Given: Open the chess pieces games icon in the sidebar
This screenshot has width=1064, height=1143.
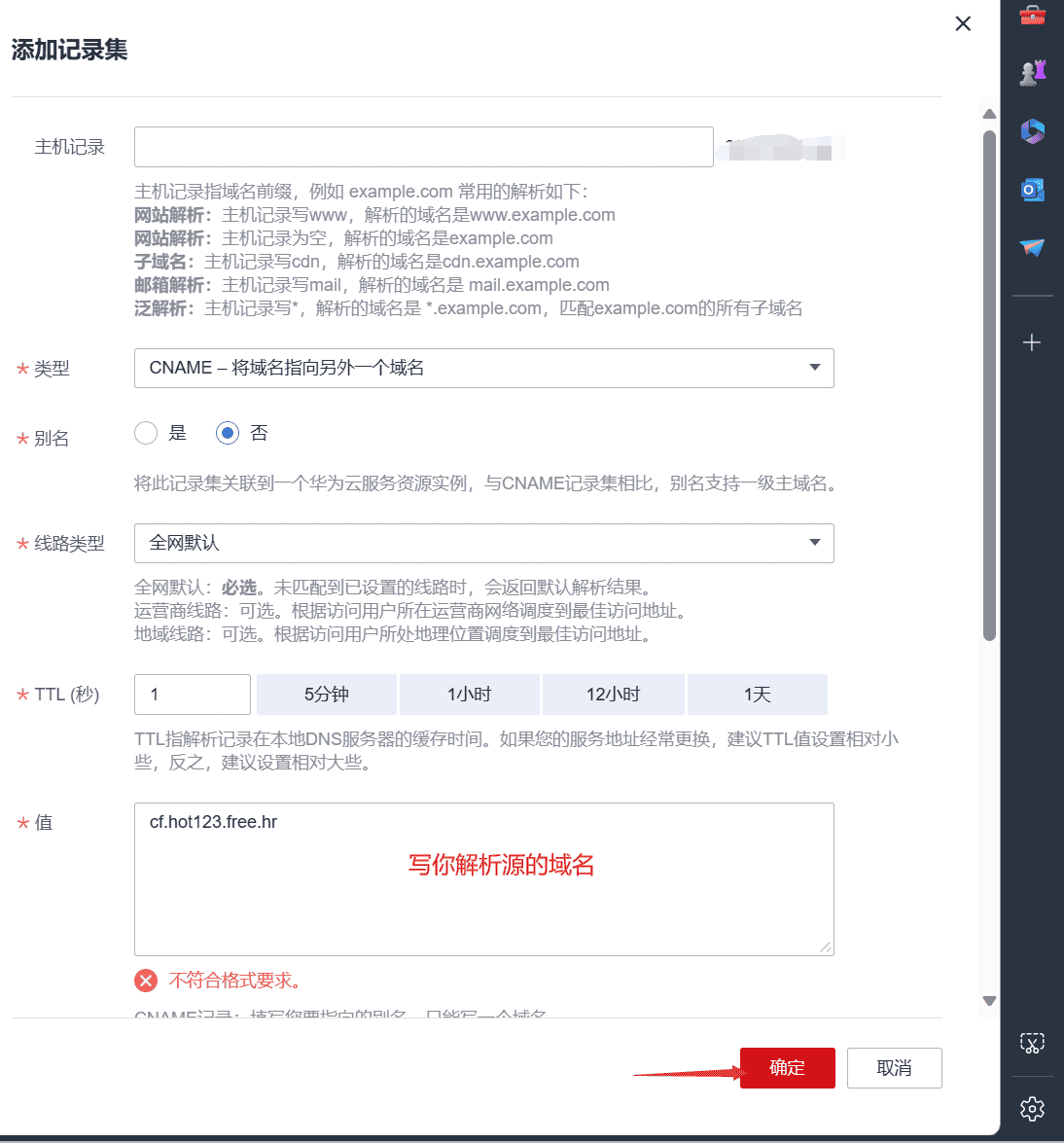Looking at the screenshot, I should [x=1032, y=73].
